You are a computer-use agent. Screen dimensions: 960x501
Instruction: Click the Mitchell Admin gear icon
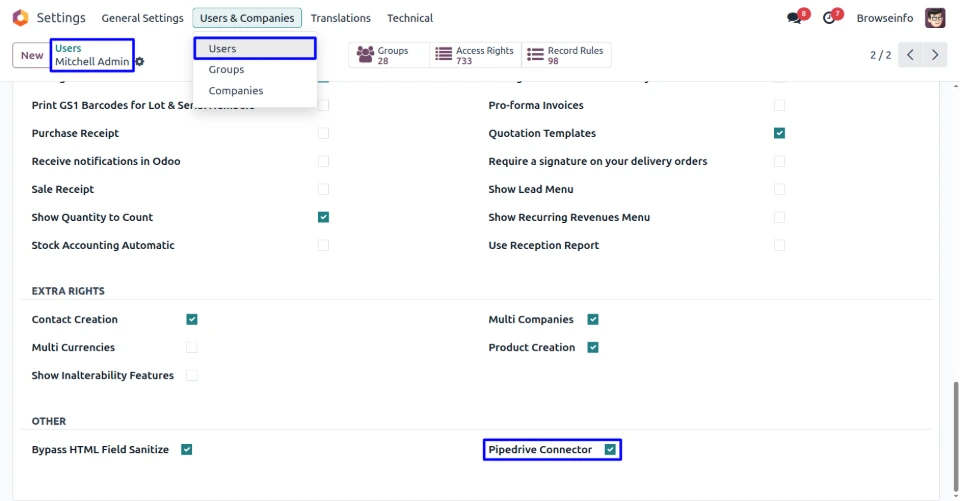pyautogui.click(x=140, y=62)
